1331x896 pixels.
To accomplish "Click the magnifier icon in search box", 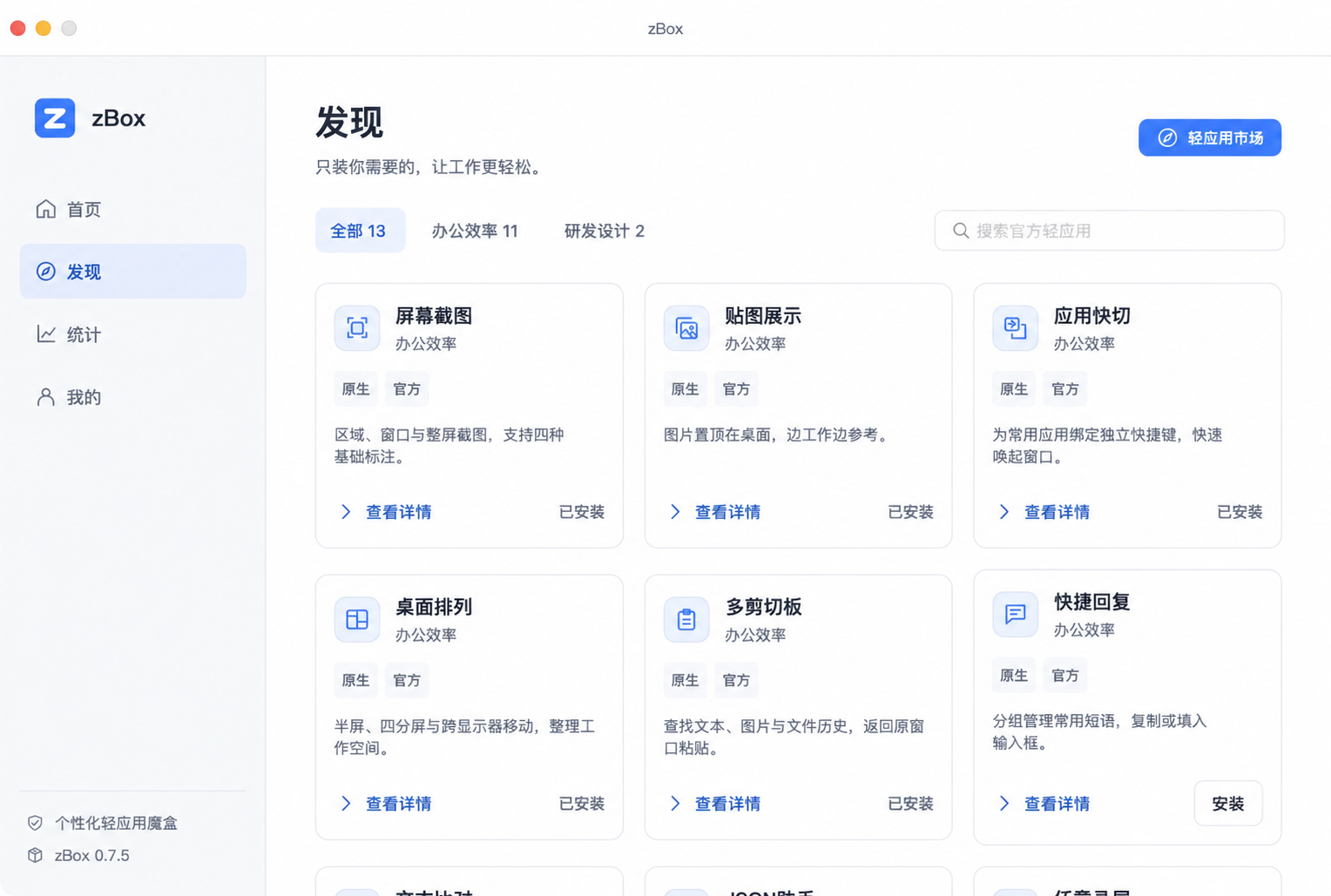I will click(961, 231).
